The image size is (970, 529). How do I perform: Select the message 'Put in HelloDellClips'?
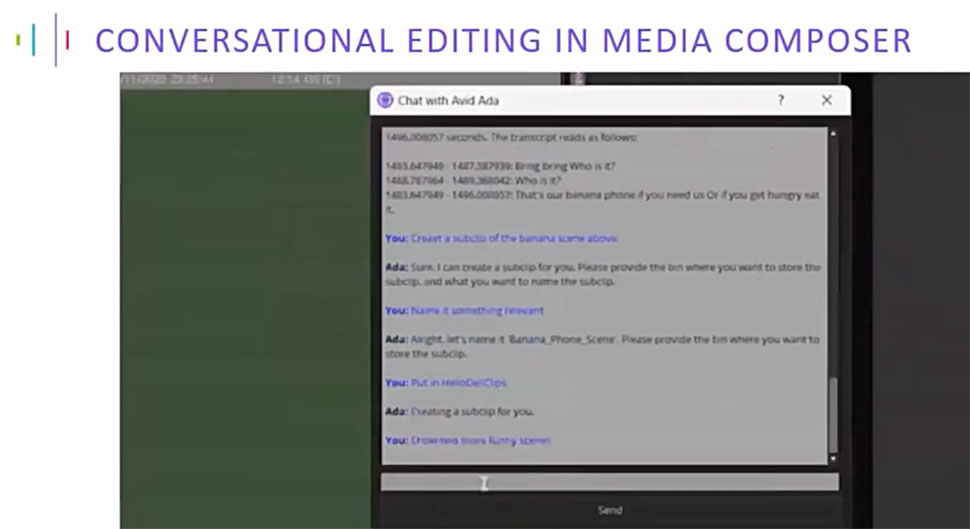click(446, 383)
